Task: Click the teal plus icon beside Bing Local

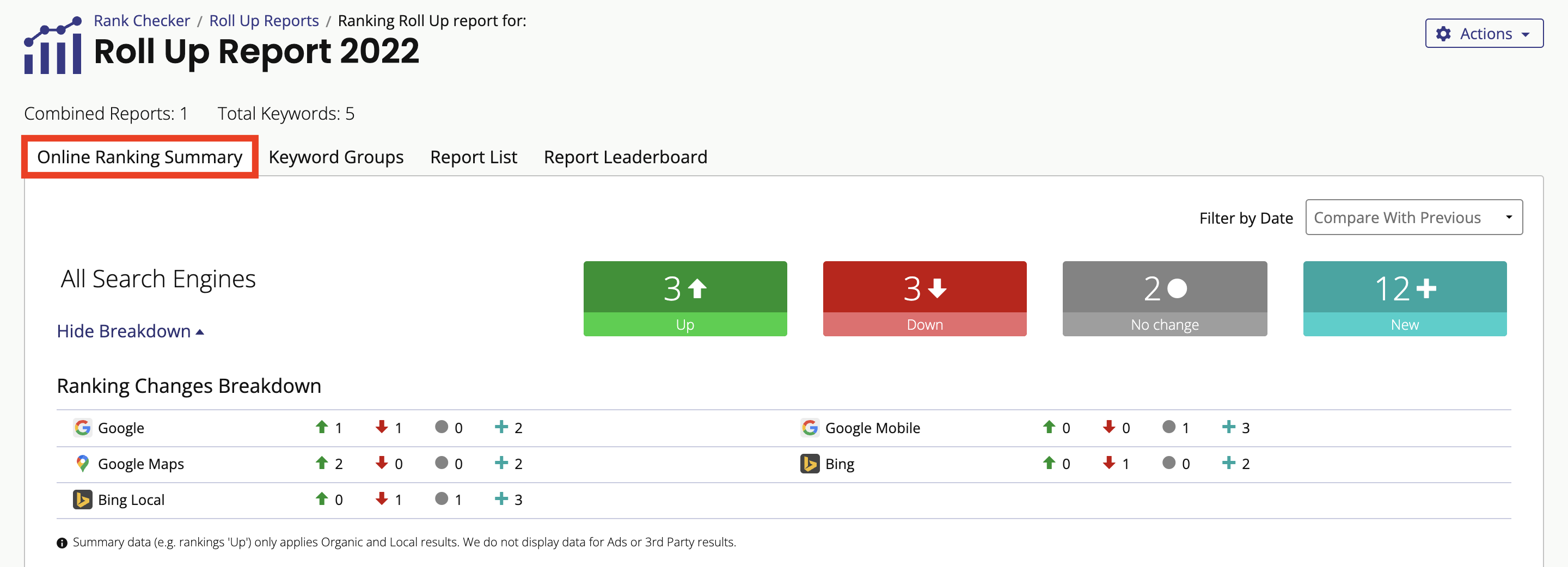Action: click(x=501, y=499)
